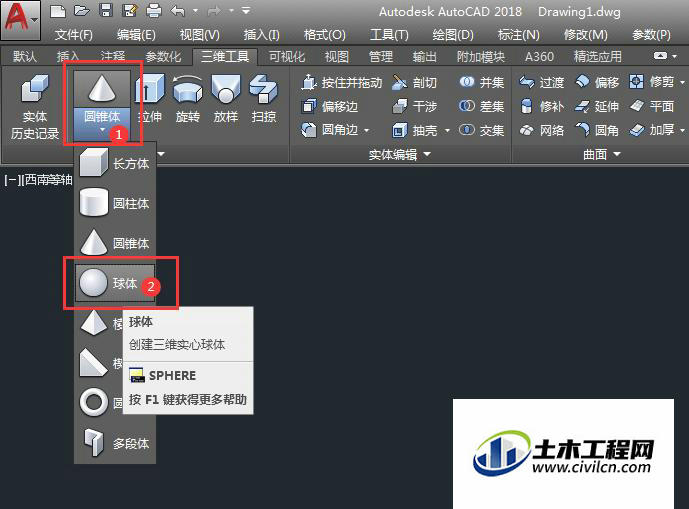Image resolution: width=689 pixels, height=509 pixels.
Task: Choose 长方体 box from dropdown list
Action: coord(115,163)
